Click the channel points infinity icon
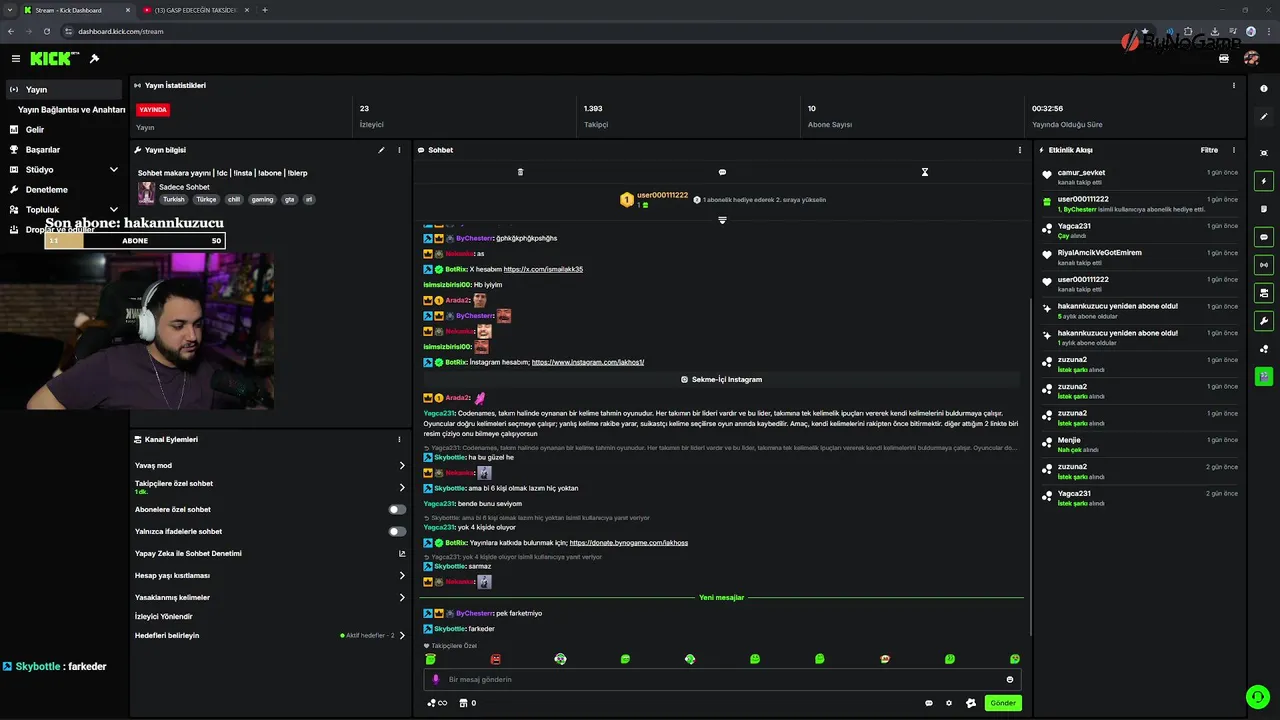This screenshot has height=720, width=1280. (x=437, y=703)
